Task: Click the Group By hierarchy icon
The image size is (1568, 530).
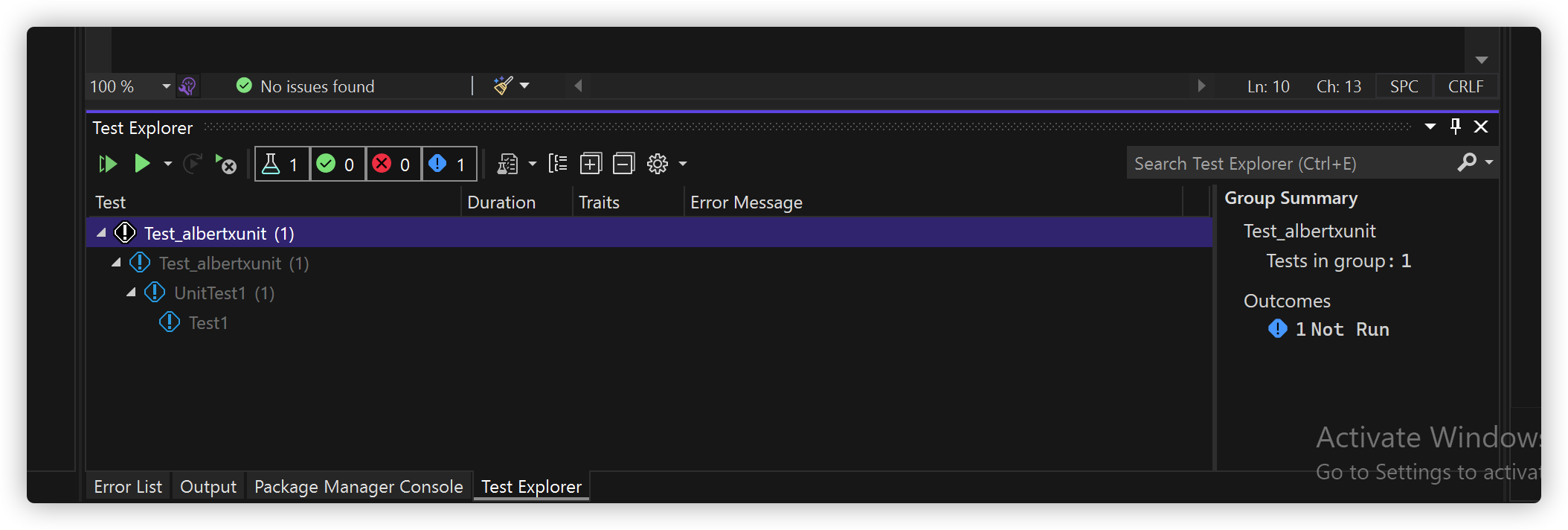Action: pos(558,164)
